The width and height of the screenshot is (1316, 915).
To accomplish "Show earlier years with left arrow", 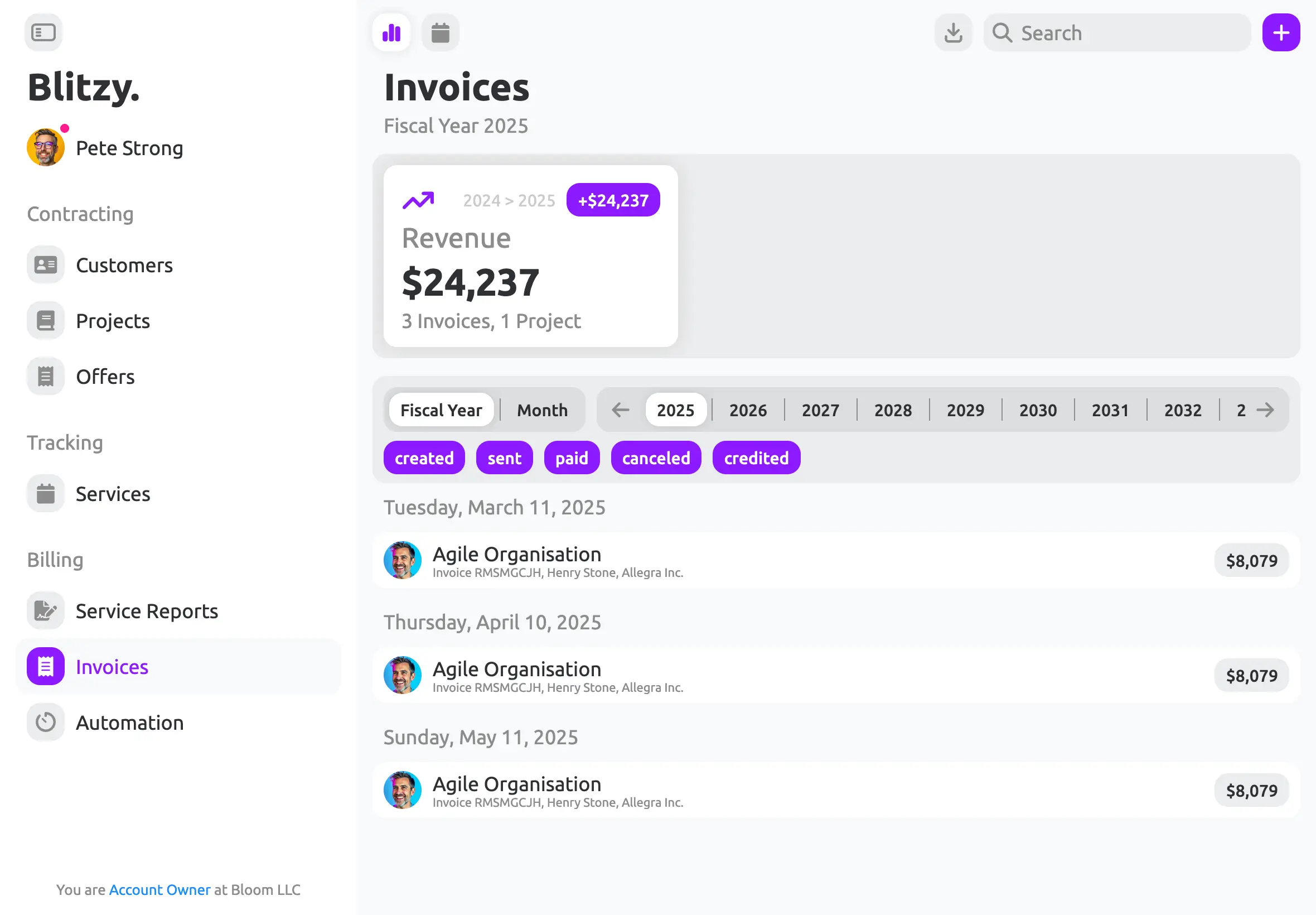I will [x=621, y=410].
